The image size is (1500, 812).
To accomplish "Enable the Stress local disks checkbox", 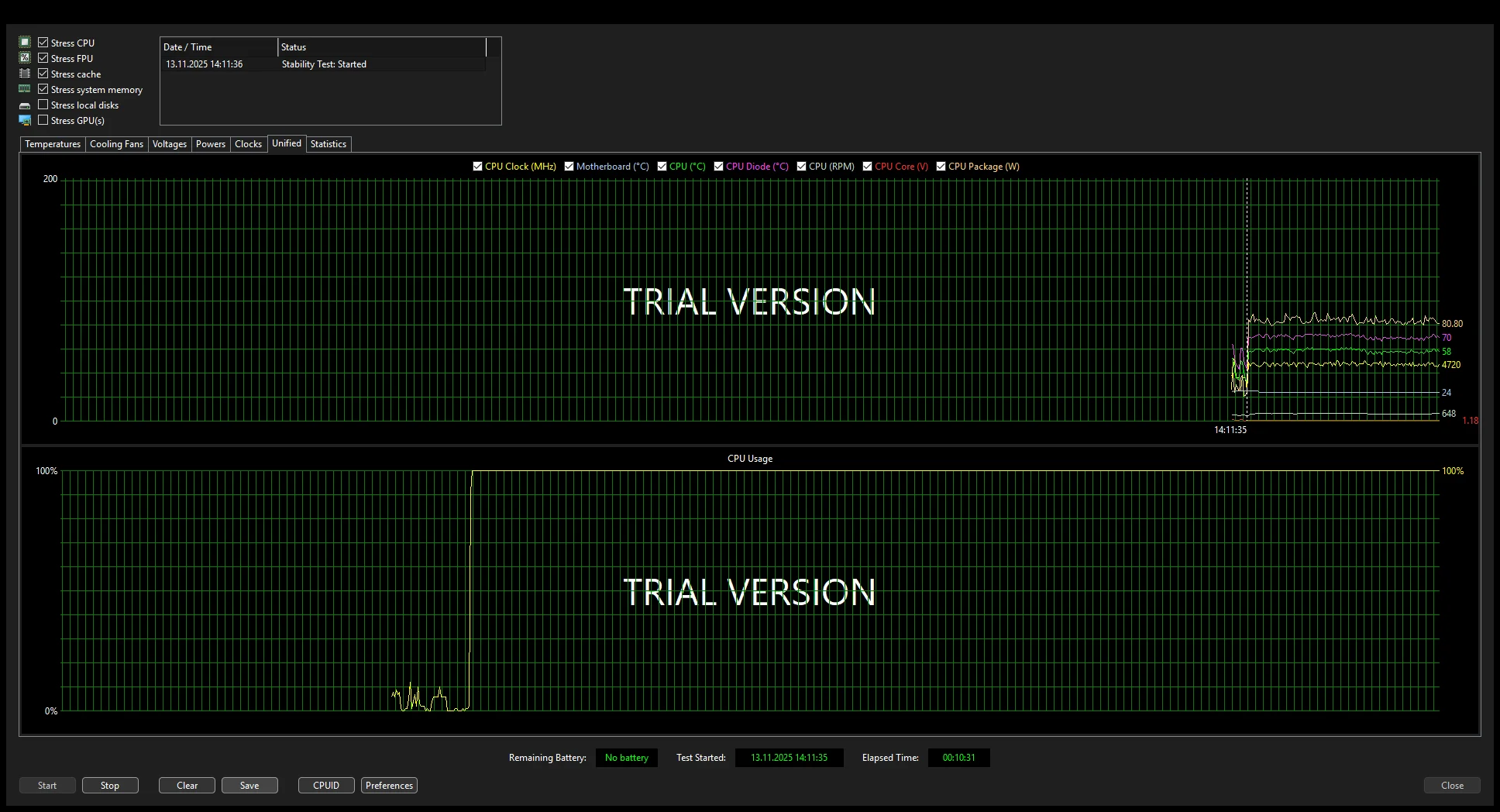I will pyautogui.click(x=43, y=105).
